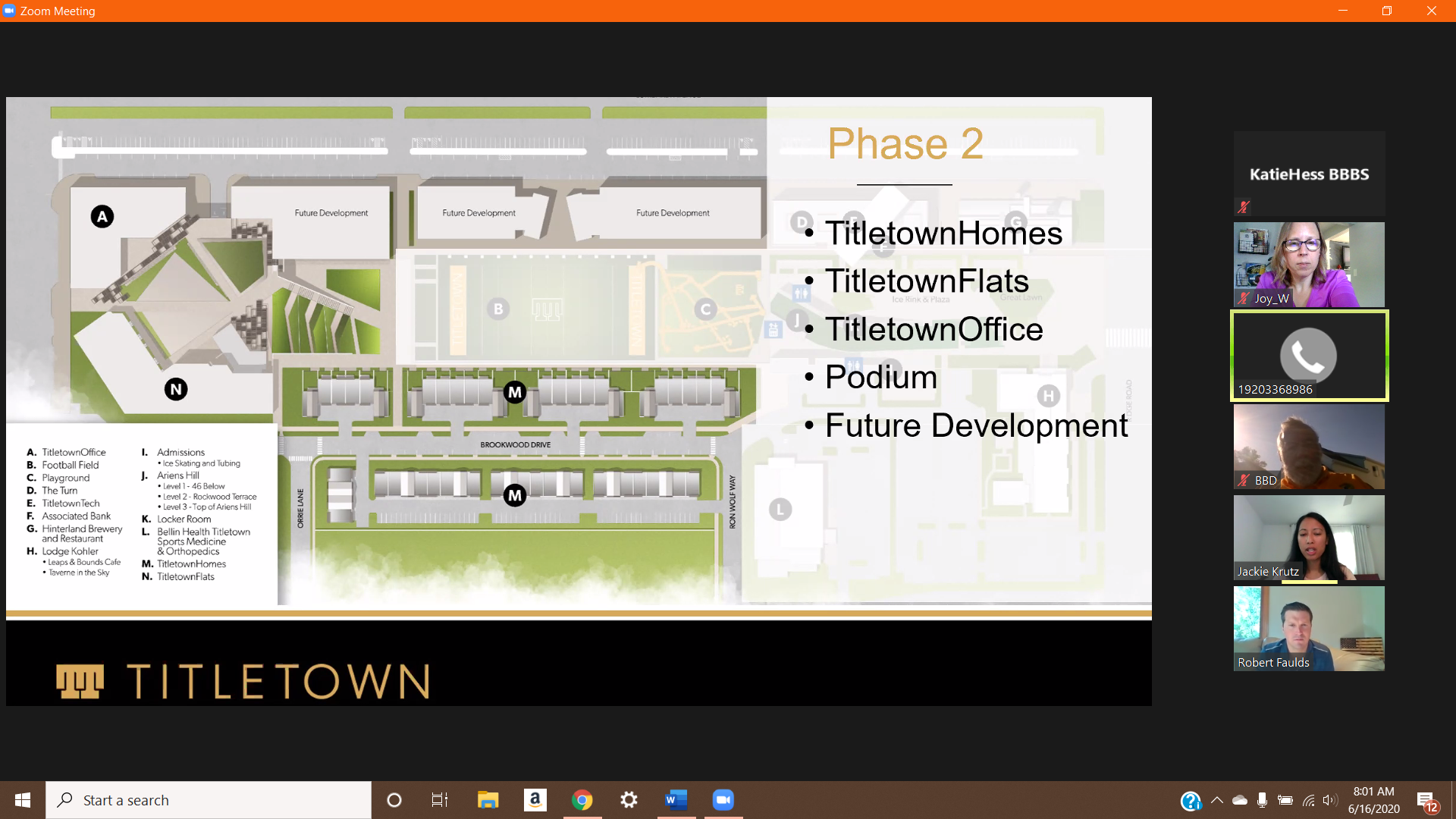The image size is (1456, 819).
Task: Minimize the Zoom Meeting window
Action: click(1343, 11)
